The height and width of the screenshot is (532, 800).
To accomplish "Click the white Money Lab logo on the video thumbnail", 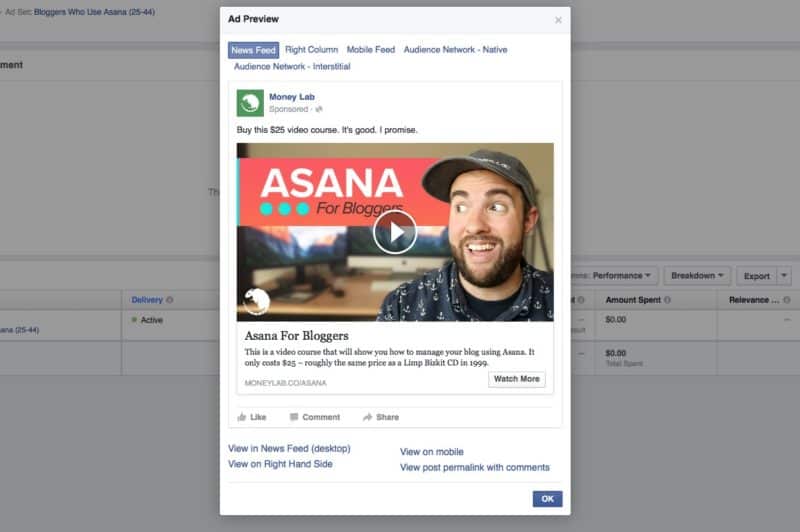I will click(x=256, y=301).
